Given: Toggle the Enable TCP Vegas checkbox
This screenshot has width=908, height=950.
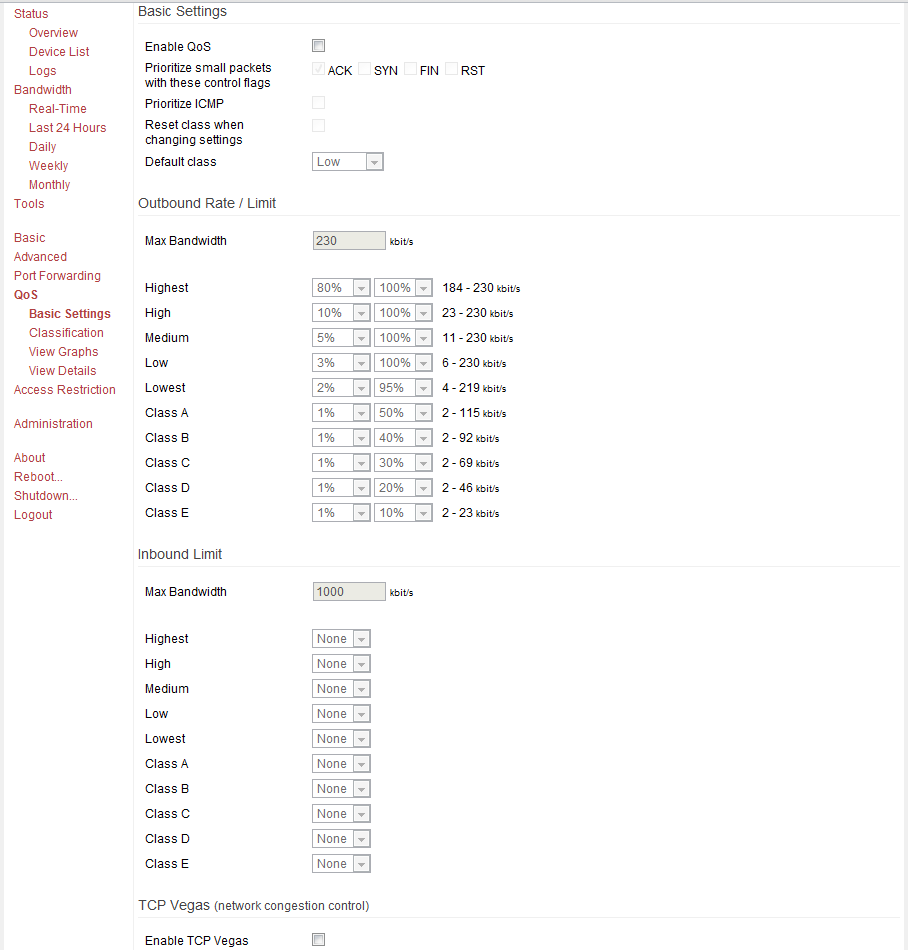Looking at the screenshot, I should point(319,940).
